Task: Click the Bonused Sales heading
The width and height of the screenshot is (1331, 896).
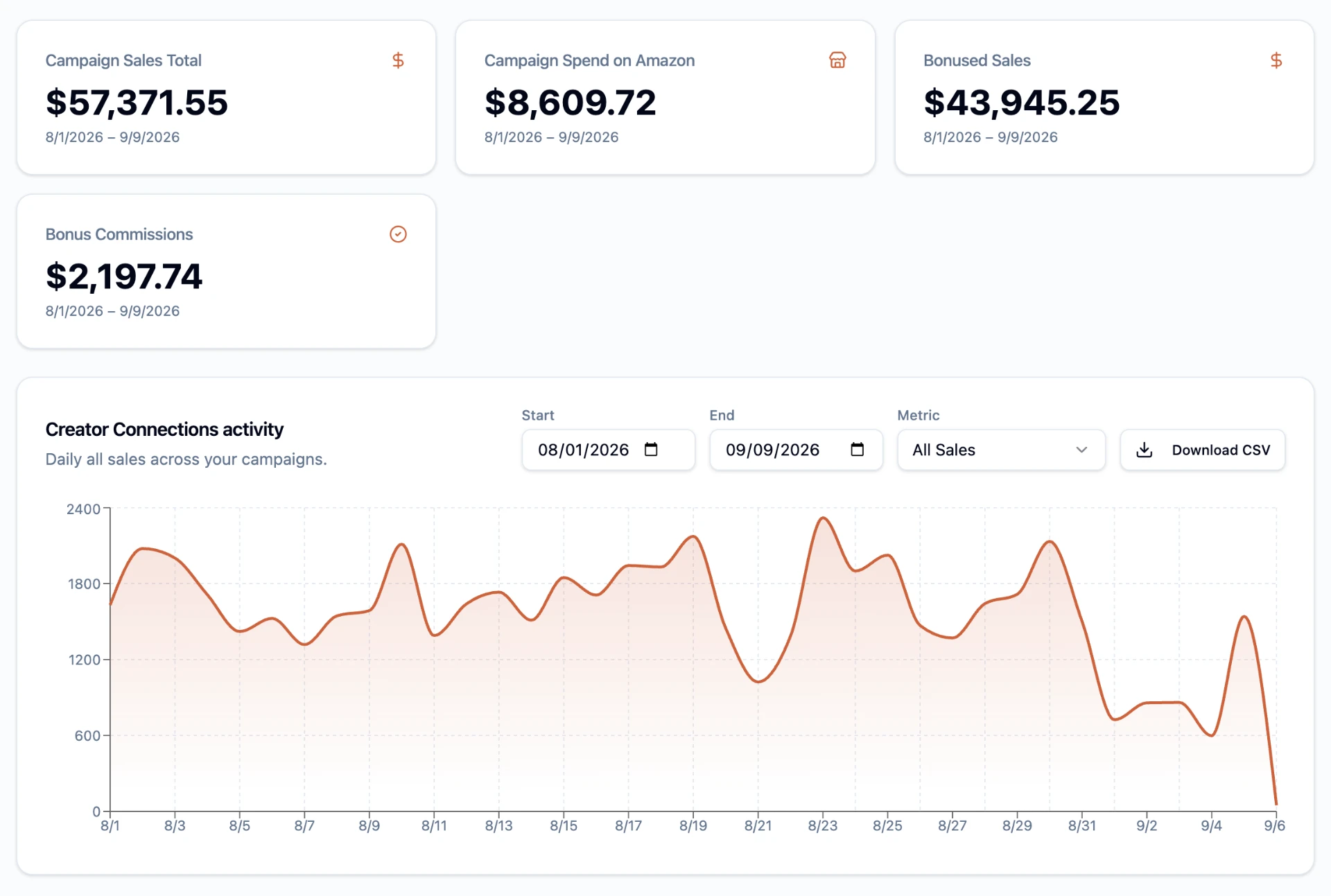Action: pyautogui.click(x=977, y=61)
